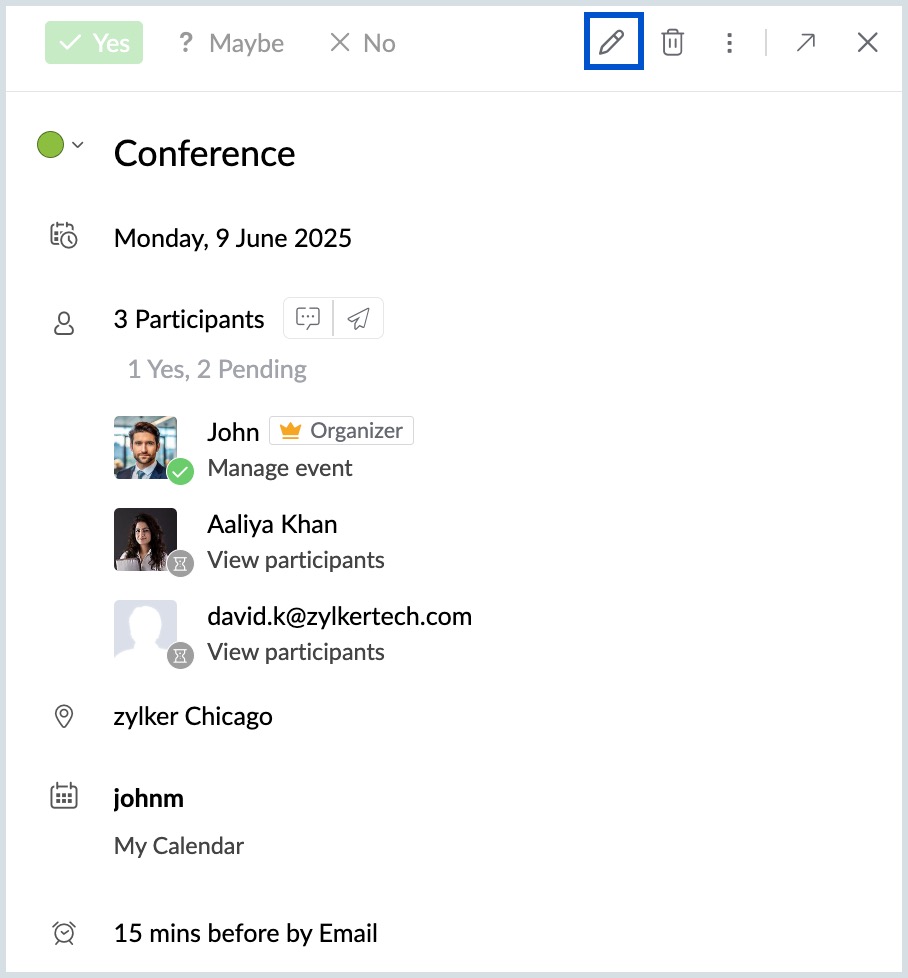Open event in detailed view arrow
Screen dimensions: 908x978
click(x=805, y=42)
